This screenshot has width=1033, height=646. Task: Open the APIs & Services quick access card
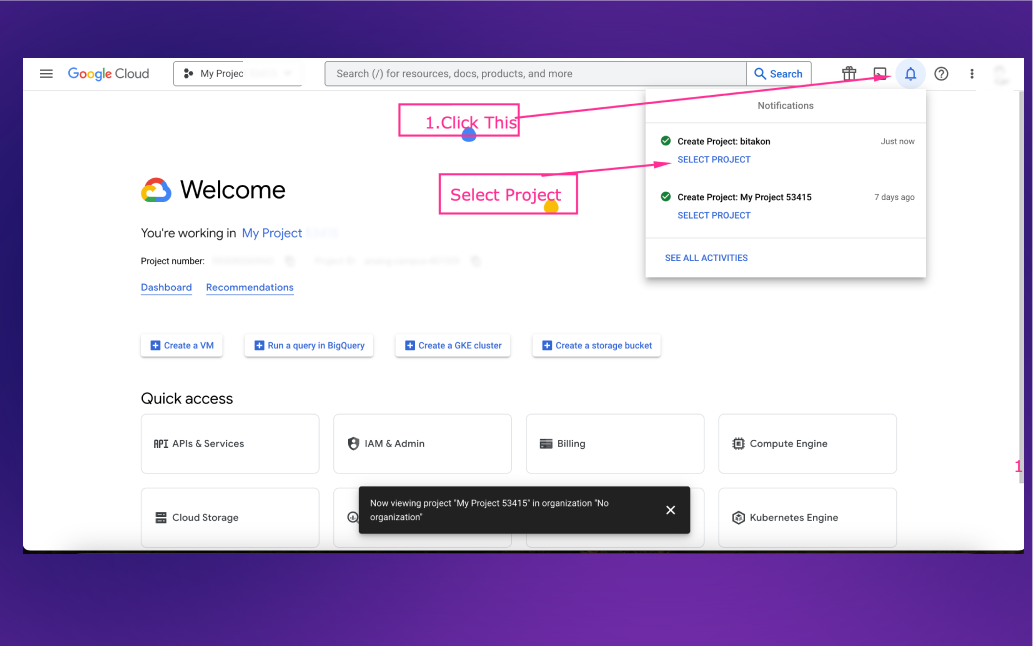(230, 444)
